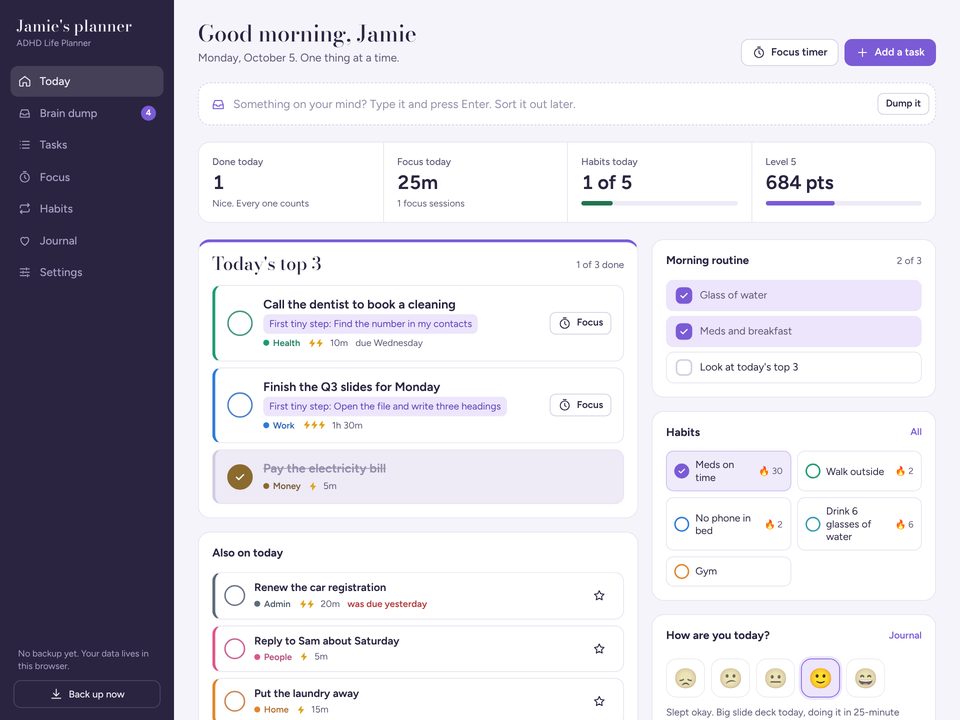Choose the neutral face mood emoji
The width and height of the screenshot is (960, 720).
775,678
